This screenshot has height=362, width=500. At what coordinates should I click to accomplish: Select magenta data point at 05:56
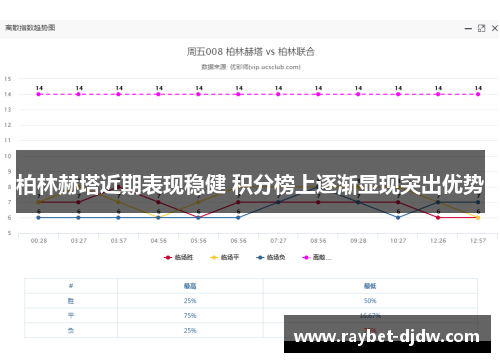click(x=198, y=94)
